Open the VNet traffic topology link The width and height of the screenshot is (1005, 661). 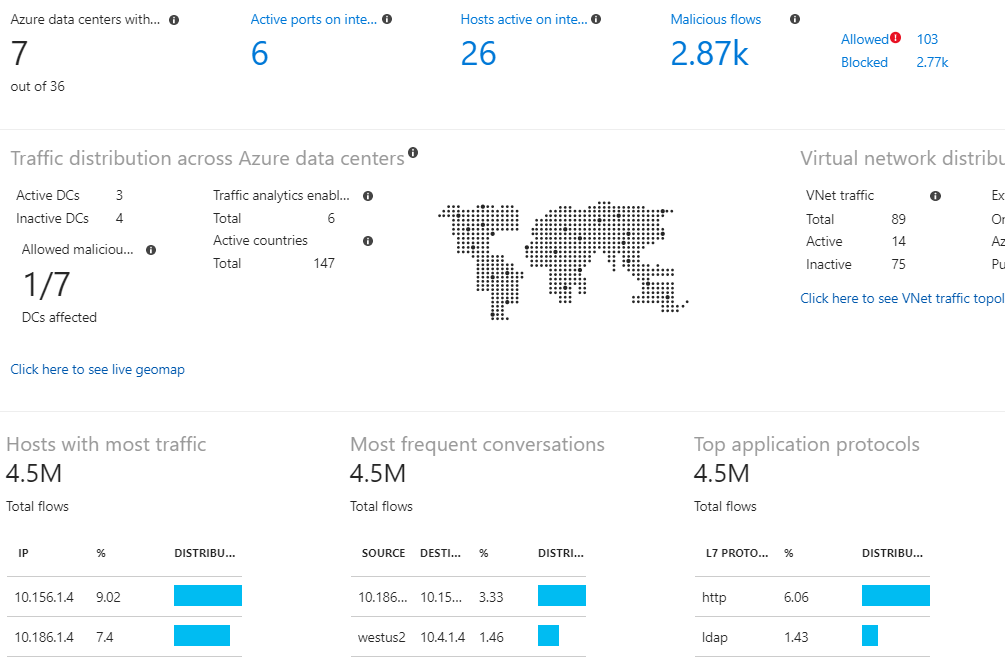coord(901,297)
